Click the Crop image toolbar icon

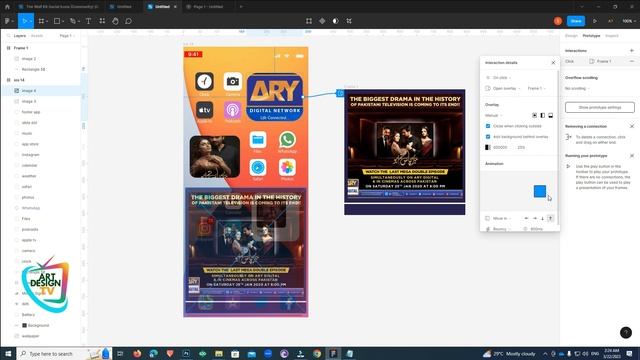[349, 21]
